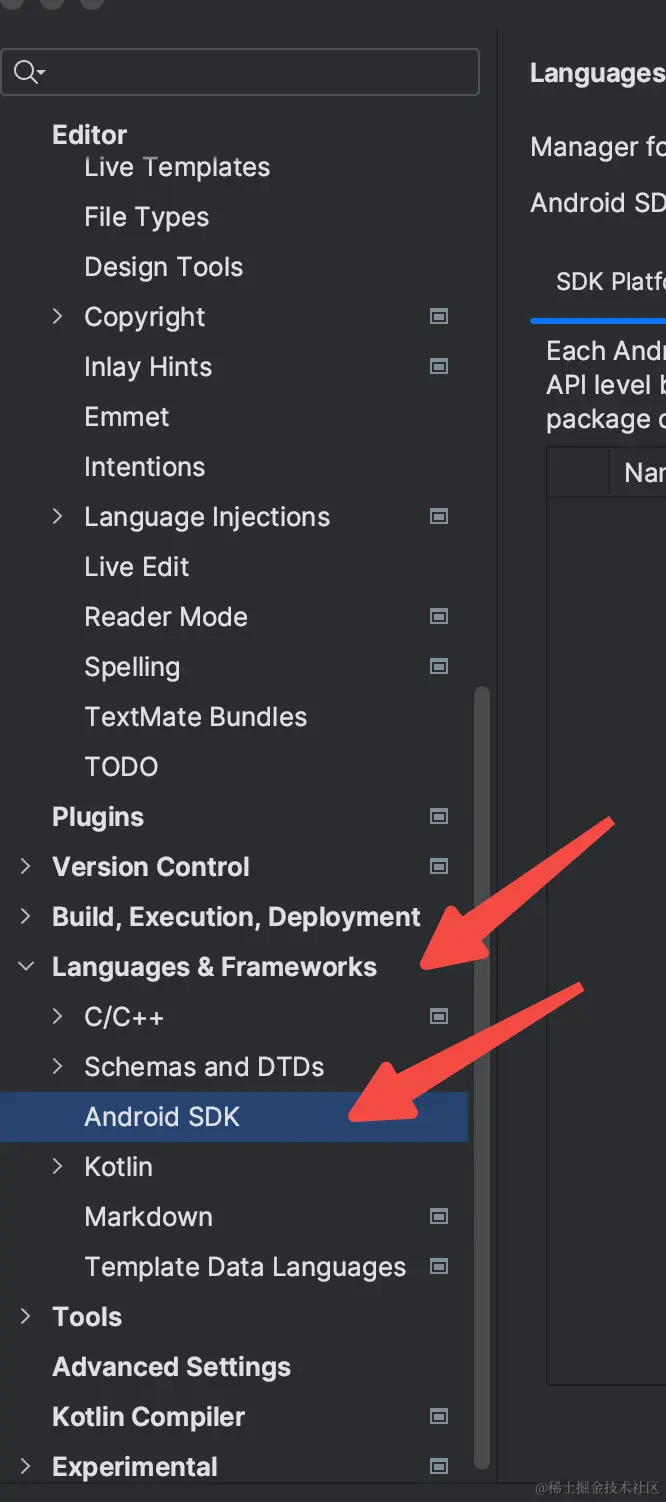
Task: Select Live Templates under Editor
Action: coord(177,167)
